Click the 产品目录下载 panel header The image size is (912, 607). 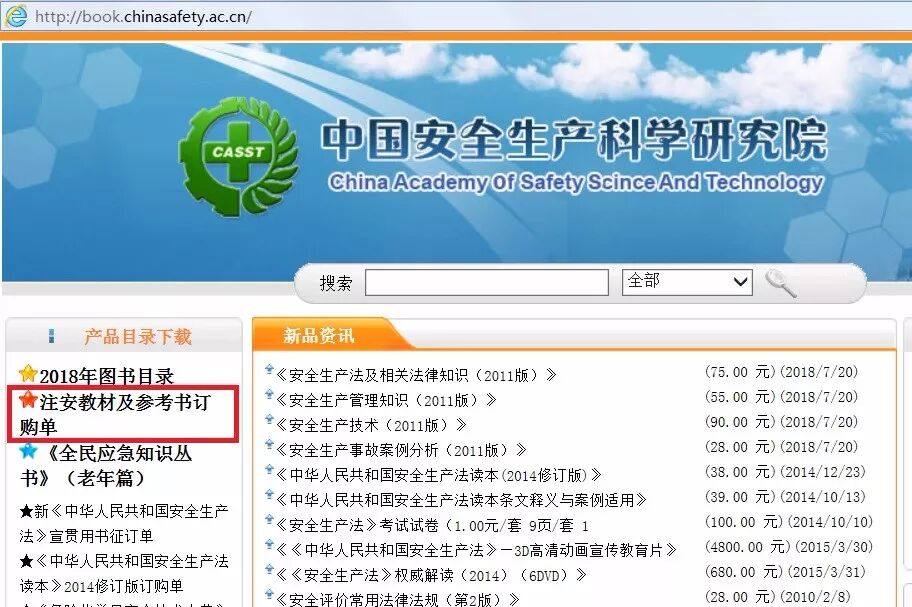[x=138, y=336]
